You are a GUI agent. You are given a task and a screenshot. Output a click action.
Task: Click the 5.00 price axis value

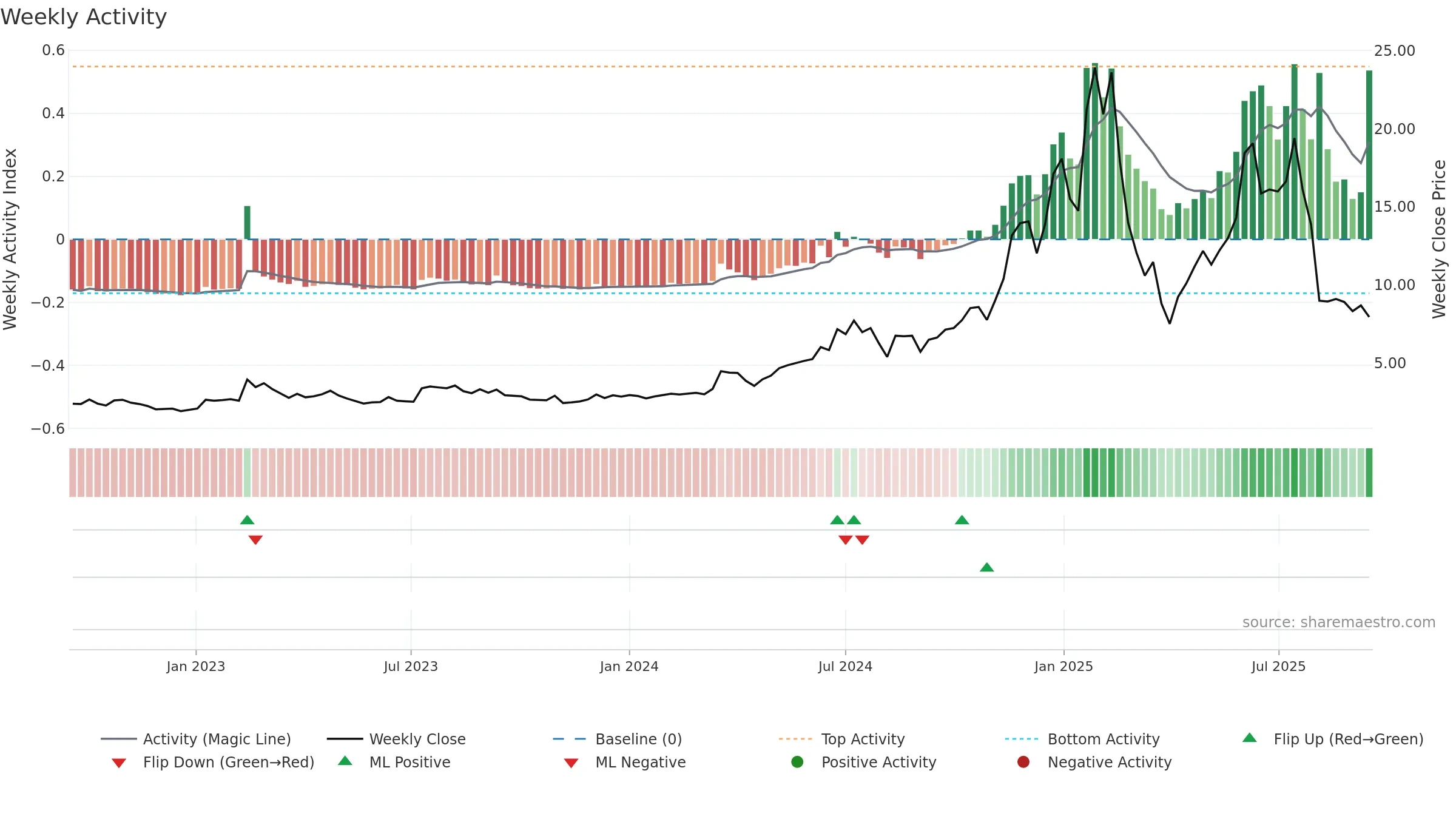pyautogui.click(x=1390, y=363)
